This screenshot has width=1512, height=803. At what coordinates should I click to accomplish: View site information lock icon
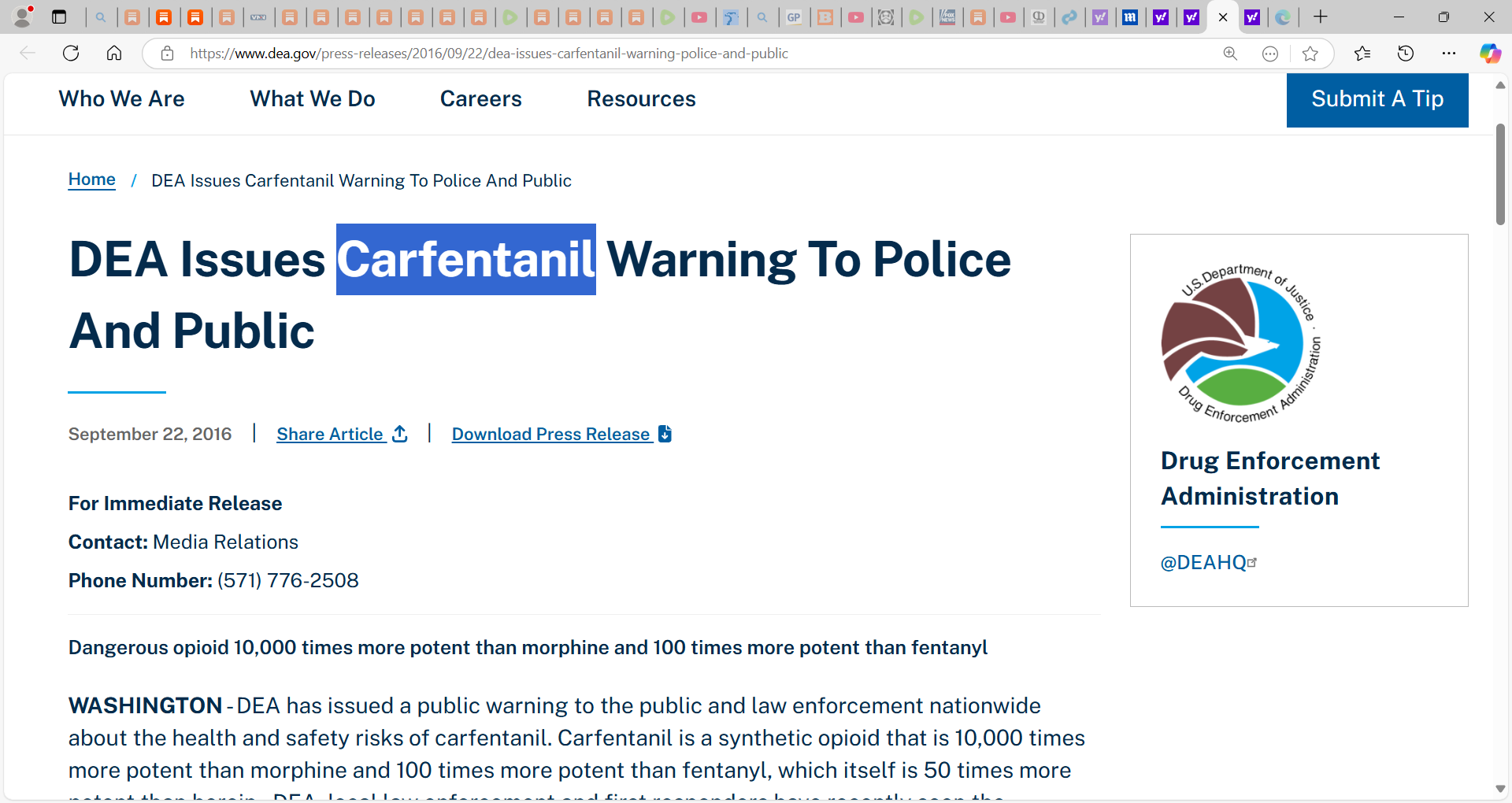(x=167, y=53)
